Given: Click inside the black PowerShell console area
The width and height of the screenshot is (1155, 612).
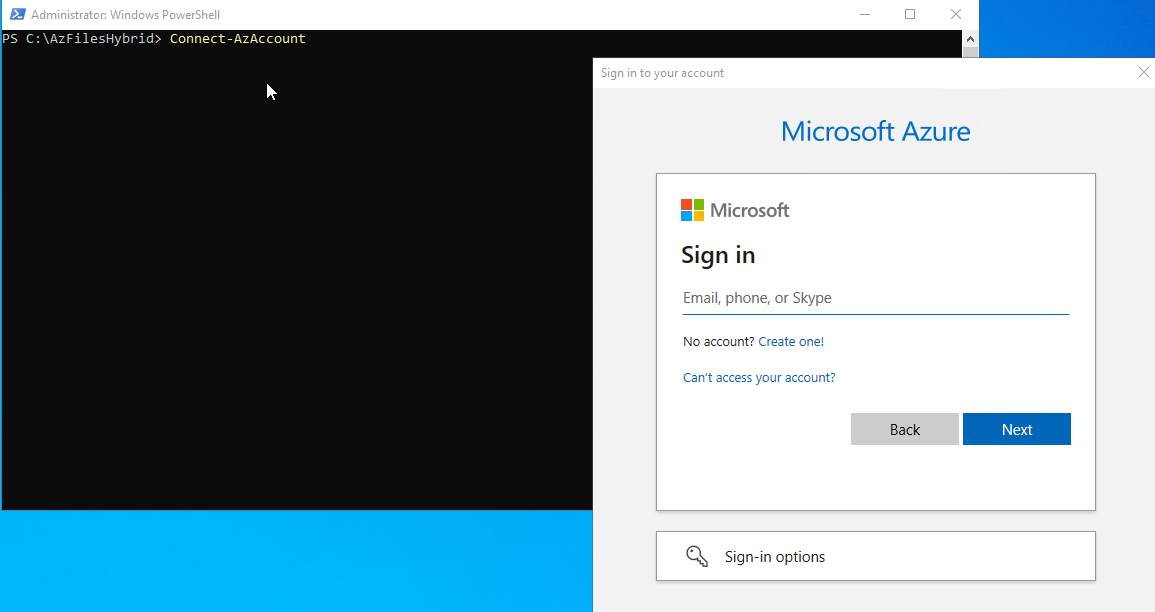Looking at the screenshot, I should (300, 300).
